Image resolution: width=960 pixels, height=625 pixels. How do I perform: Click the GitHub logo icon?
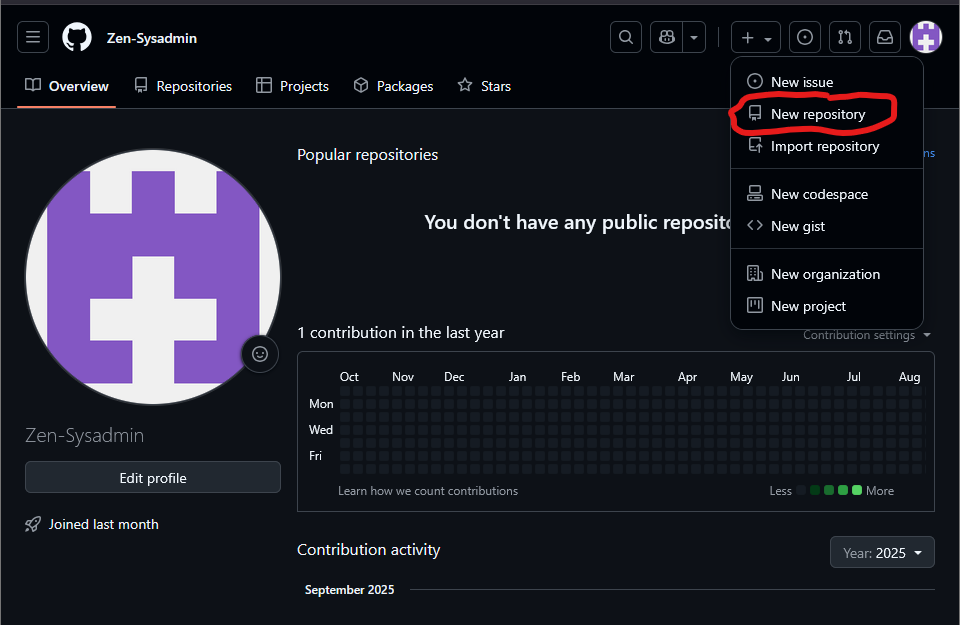coord(77,38)
